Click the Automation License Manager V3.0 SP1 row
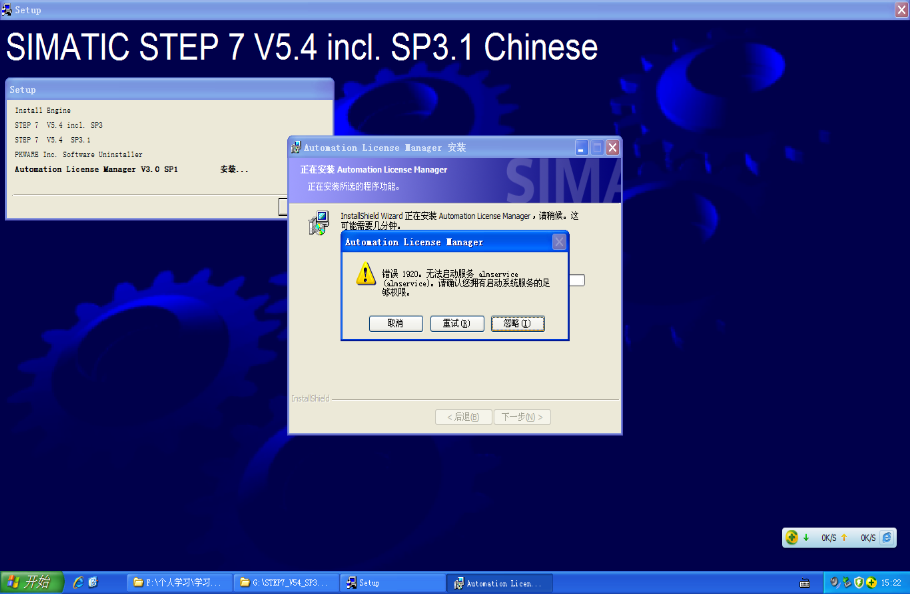Viewport: 911px width, 595px height. tap(96, 169)
